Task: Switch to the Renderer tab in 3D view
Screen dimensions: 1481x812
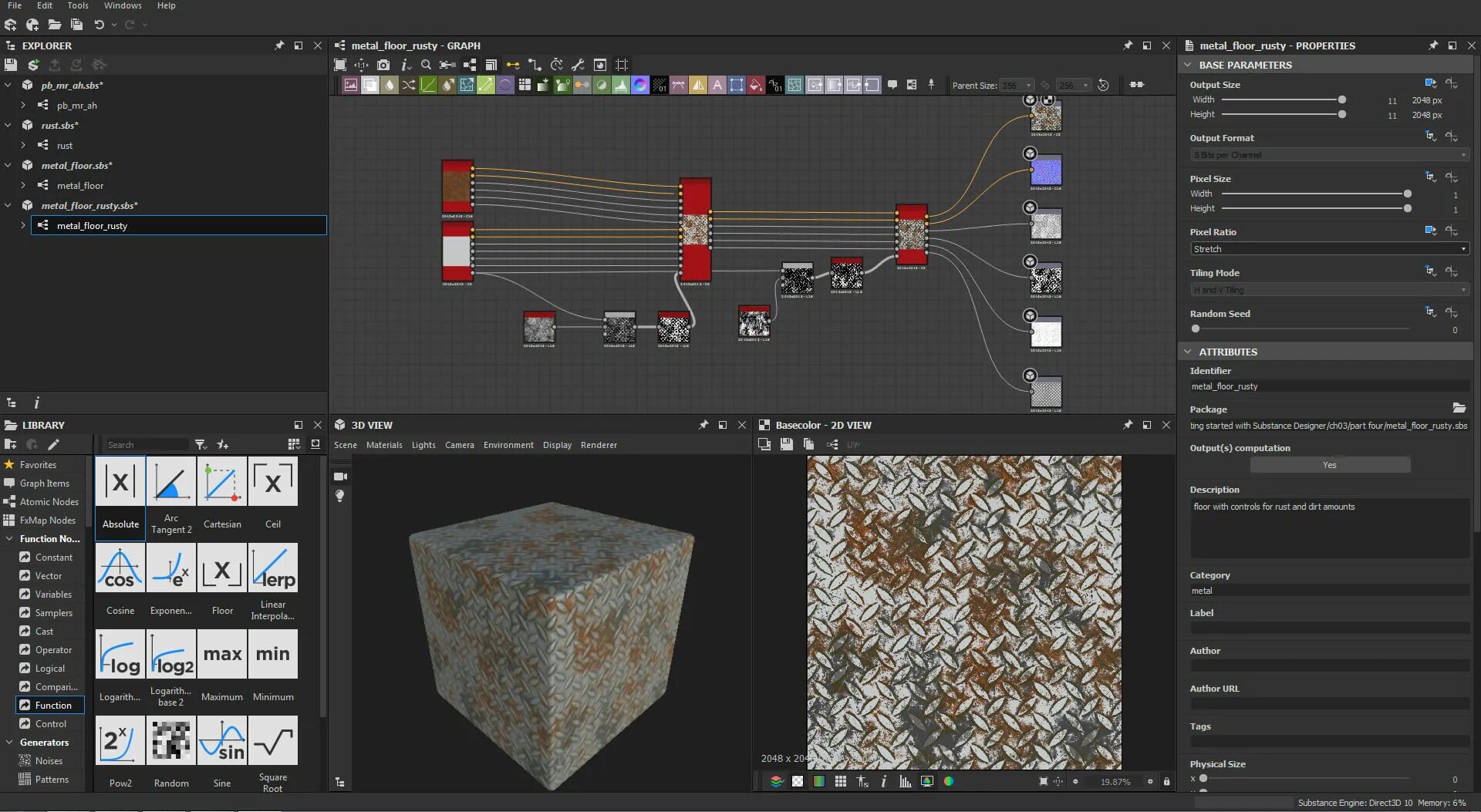Action: point(599,445)
